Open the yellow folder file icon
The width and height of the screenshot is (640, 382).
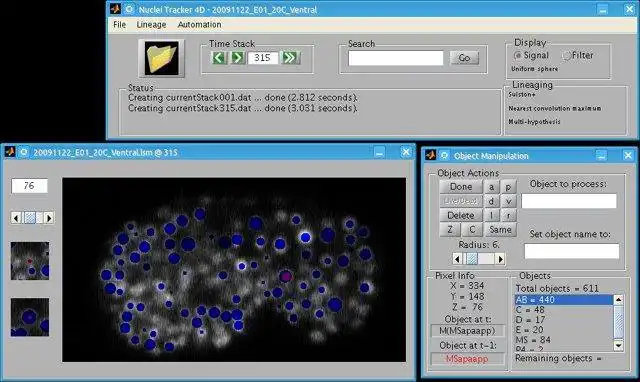[162, 58]
